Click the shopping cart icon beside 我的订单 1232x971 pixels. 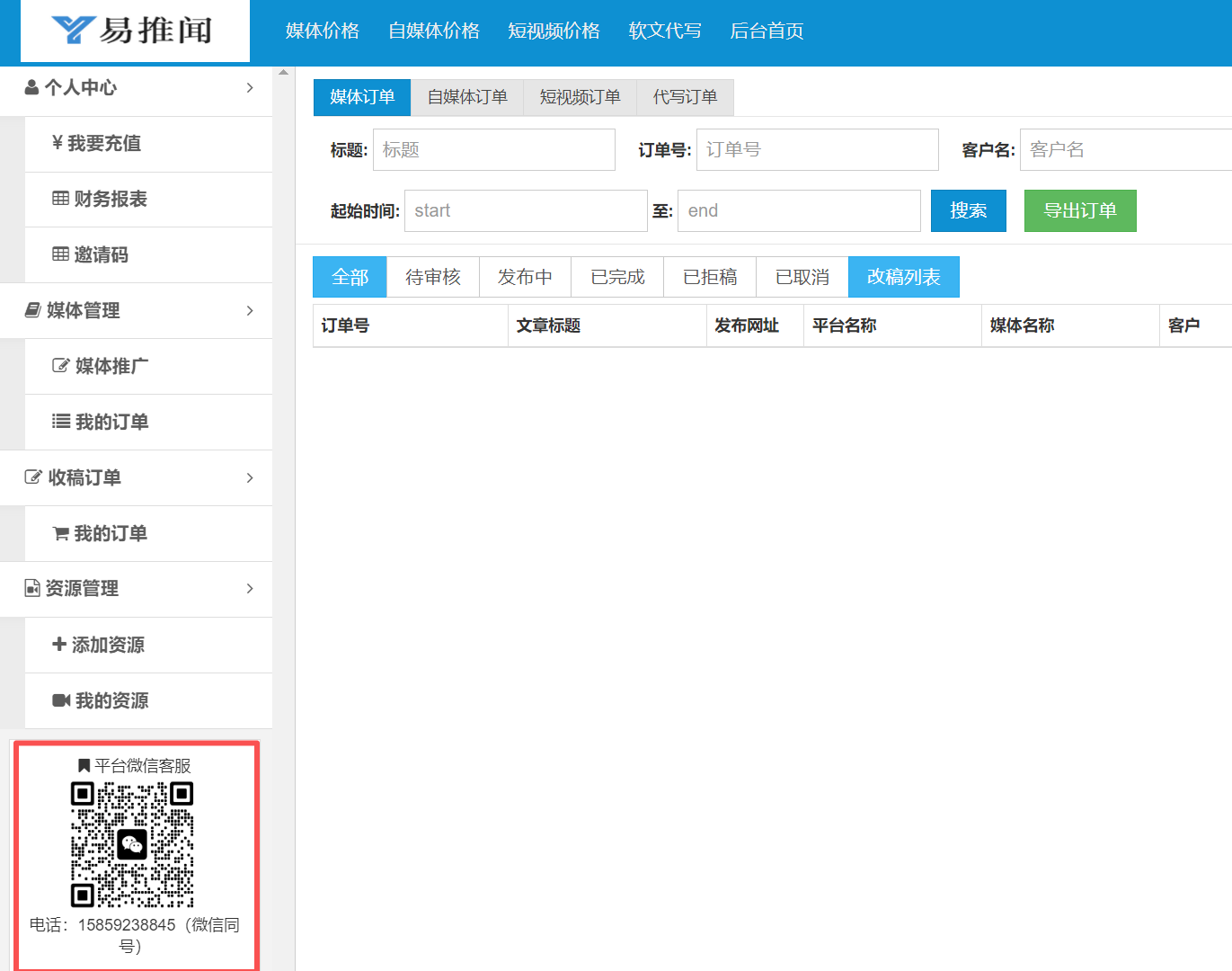pyautogui.click(x=60, y=533)
